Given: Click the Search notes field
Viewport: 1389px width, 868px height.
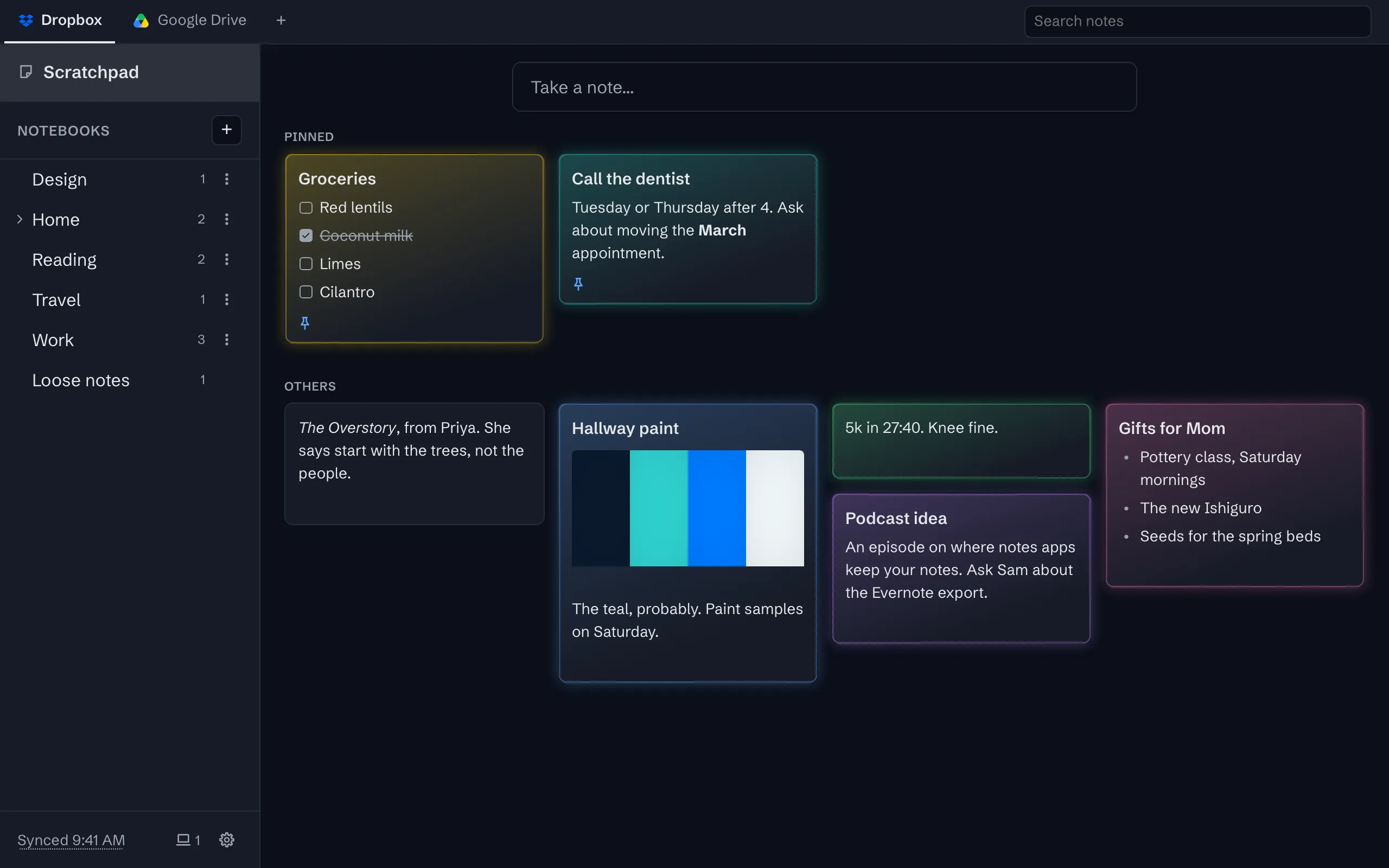Looking at the screenshot, I should tap(1198, 21).
